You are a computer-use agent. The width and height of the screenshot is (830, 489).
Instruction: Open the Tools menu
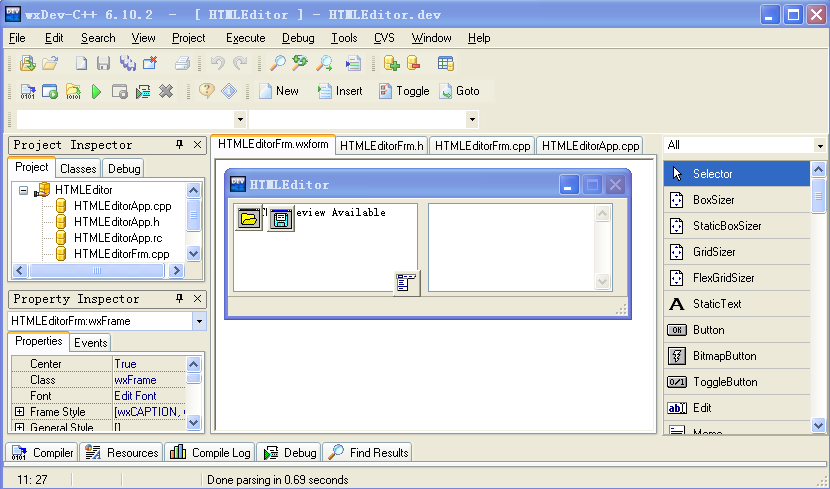point(344,38)
